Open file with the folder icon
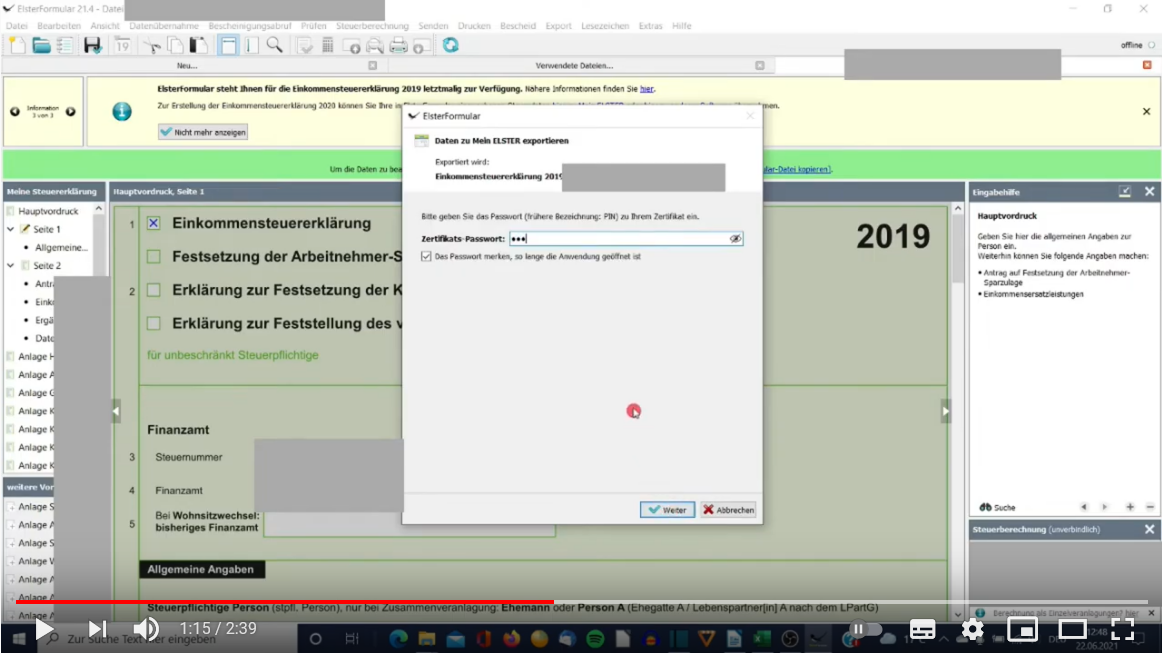This screenshot has width=1162, height=653. tap(42, 45)
